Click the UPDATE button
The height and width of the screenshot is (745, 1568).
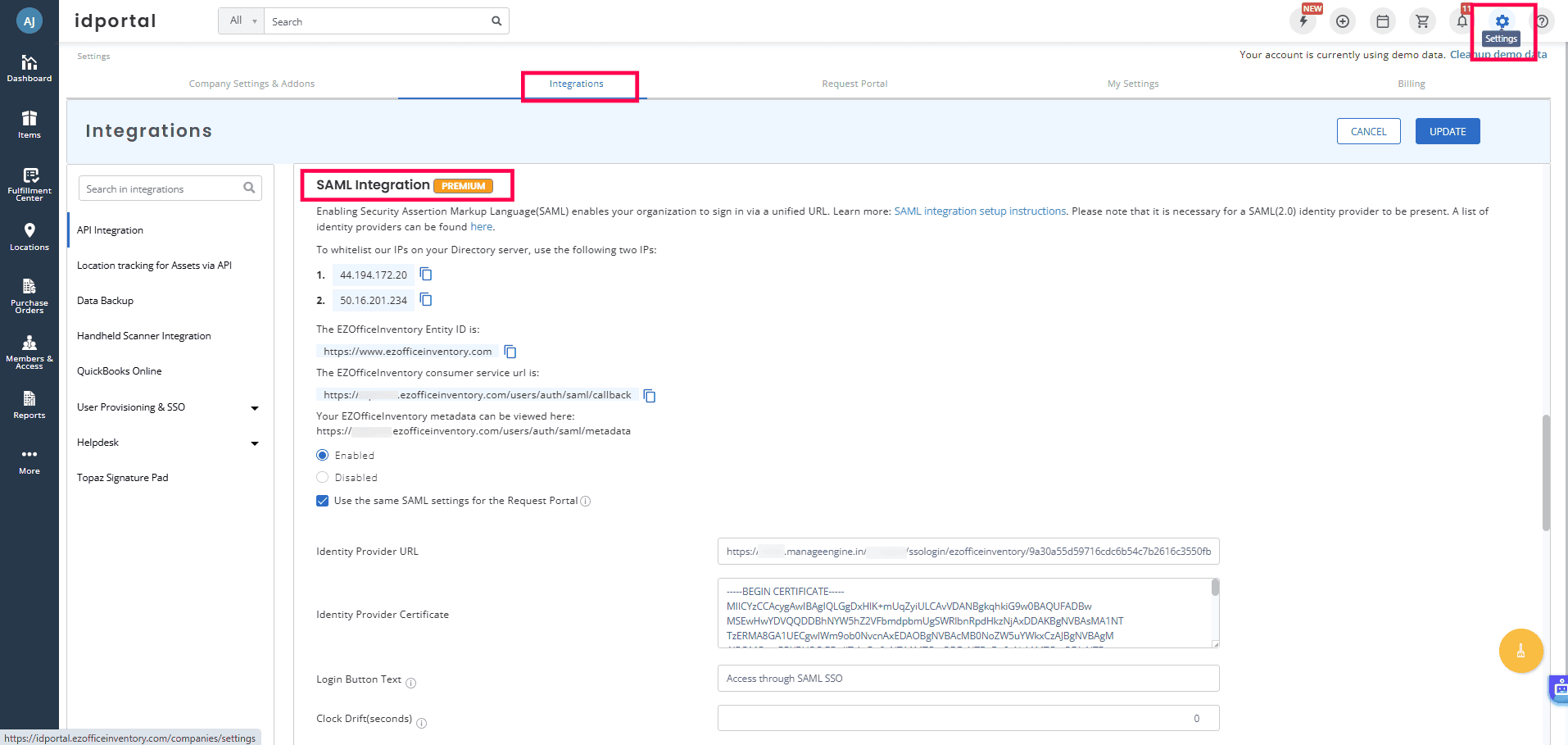click(1447, 131)
